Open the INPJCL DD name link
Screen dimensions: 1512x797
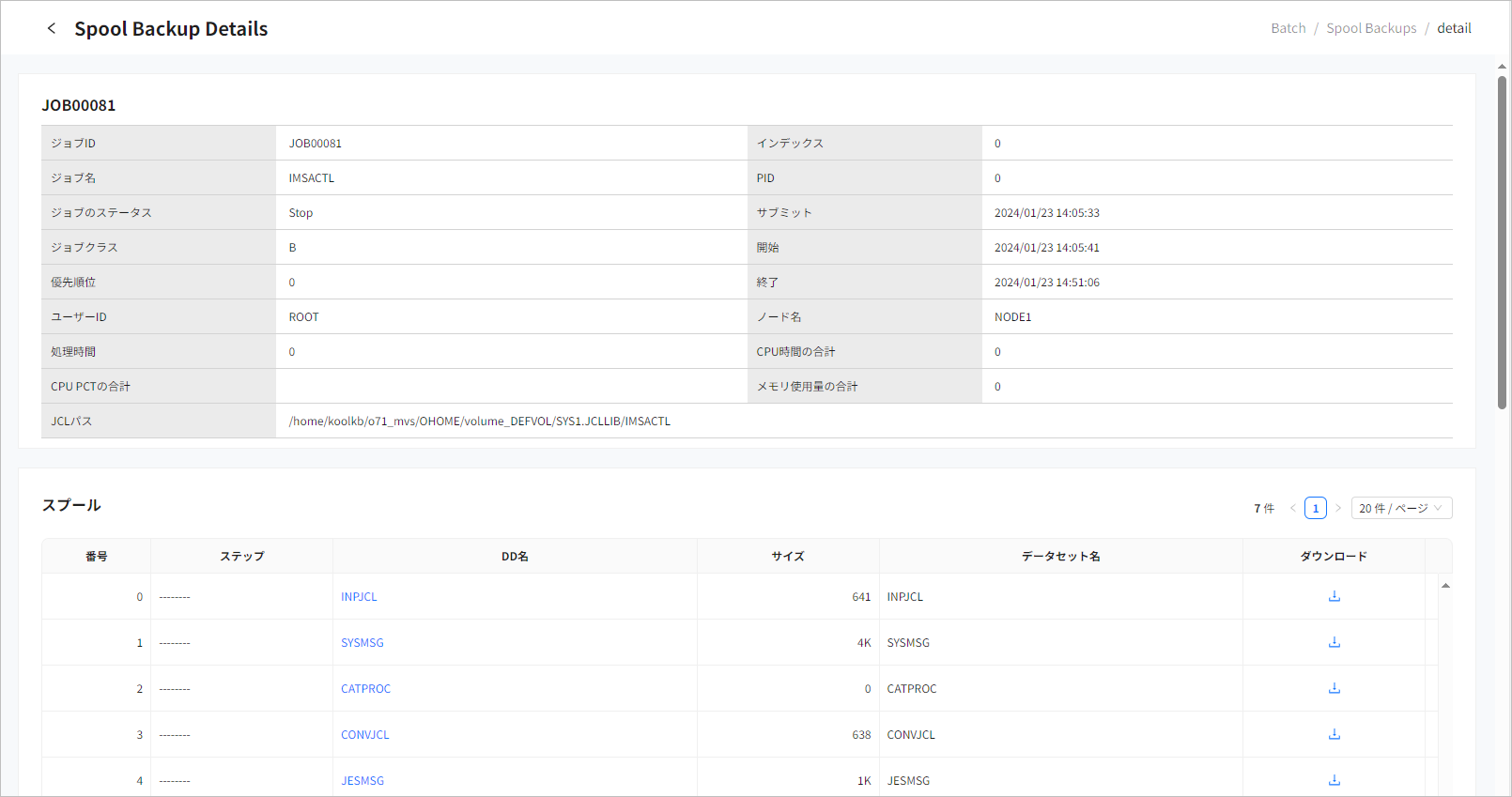(x=359, y=597)
